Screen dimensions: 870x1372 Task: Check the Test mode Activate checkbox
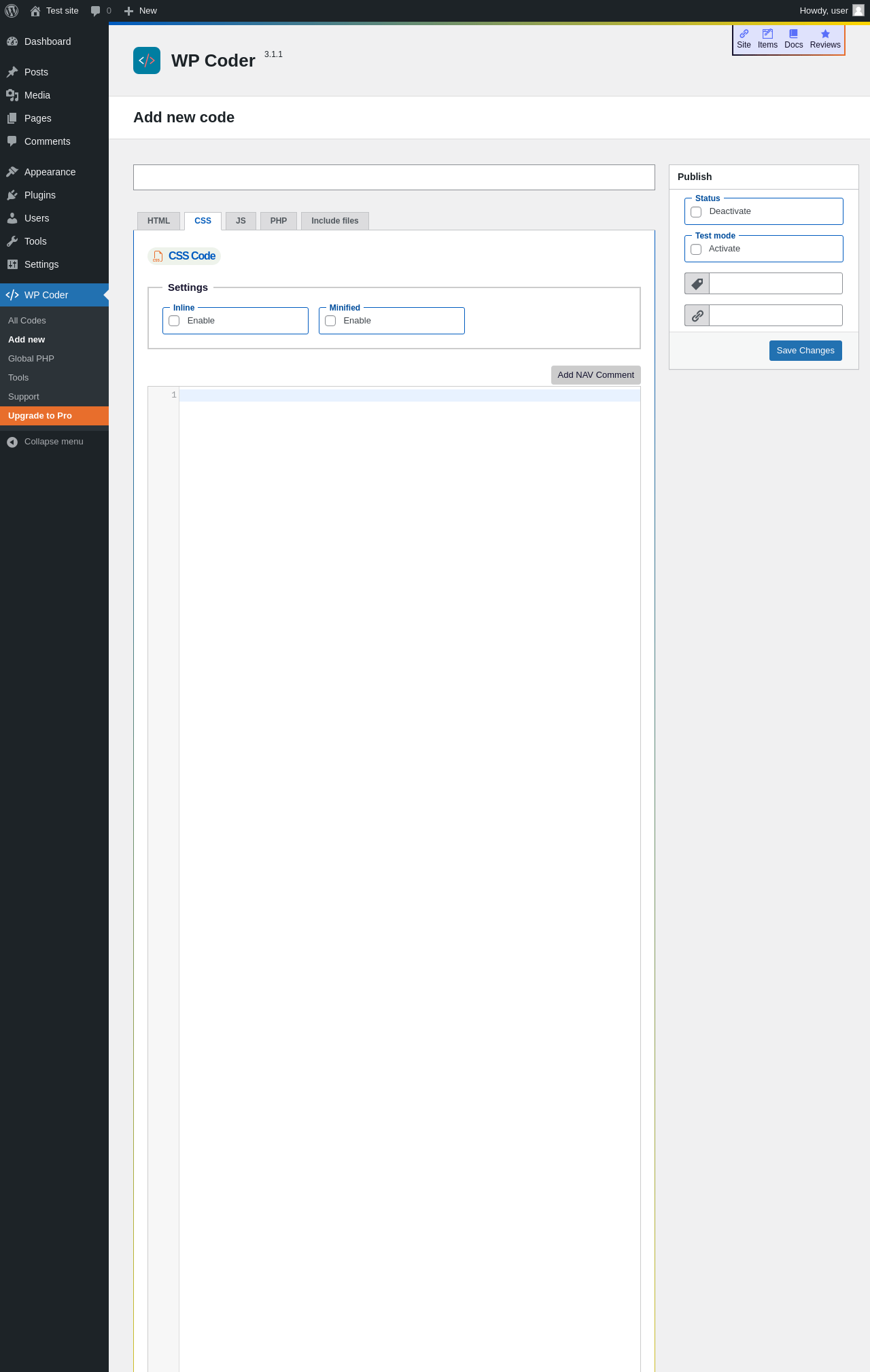[696, 249]
